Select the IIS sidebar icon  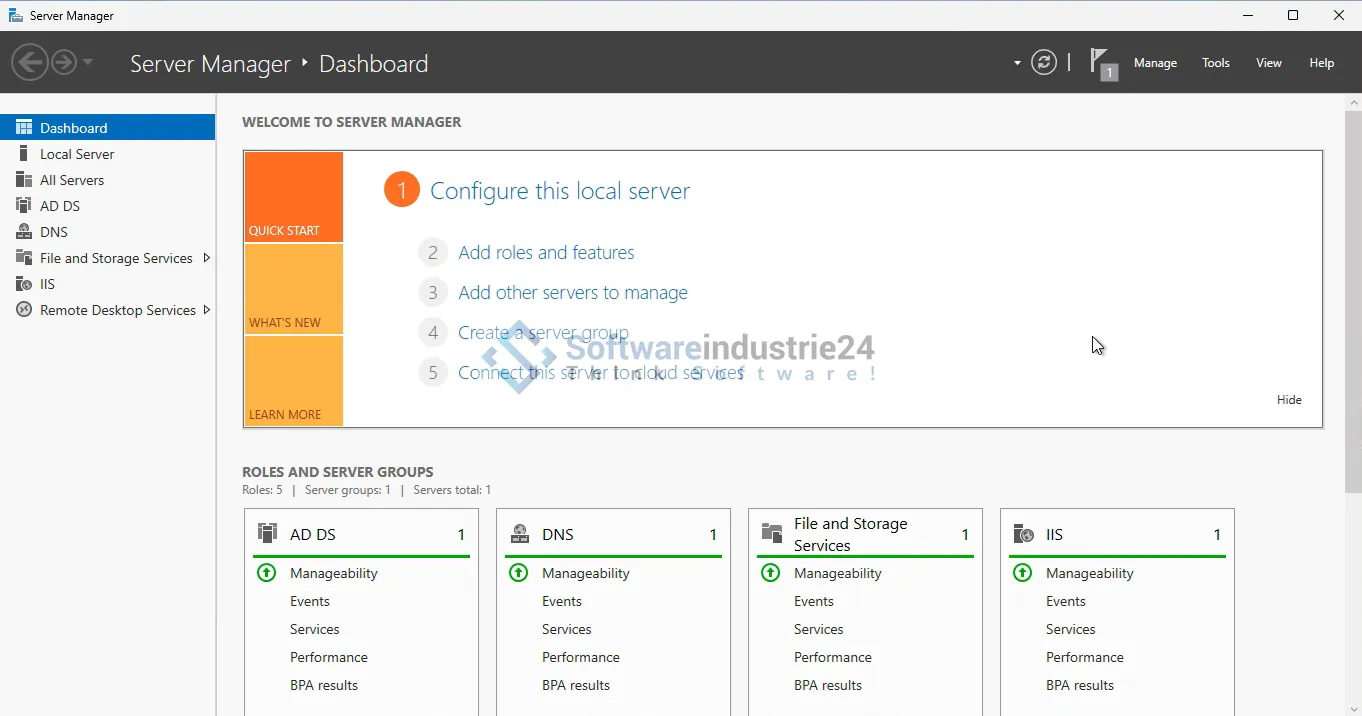click(24, 284)
